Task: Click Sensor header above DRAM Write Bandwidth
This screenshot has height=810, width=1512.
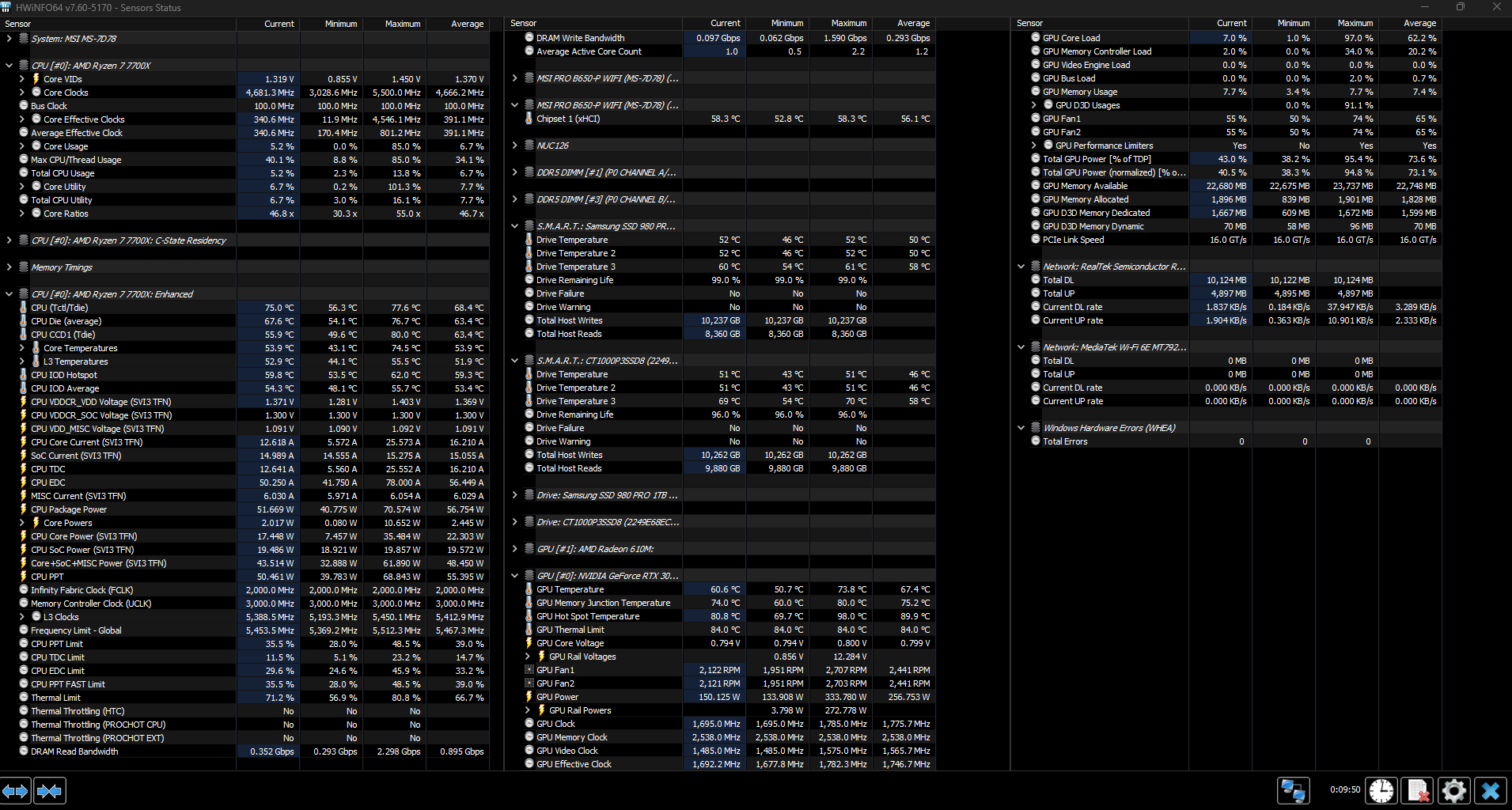Action: [x=593, y=24]
